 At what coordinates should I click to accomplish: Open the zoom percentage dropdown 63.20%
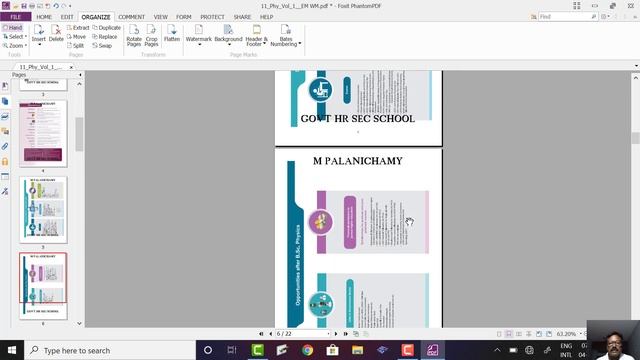point(581,333)
